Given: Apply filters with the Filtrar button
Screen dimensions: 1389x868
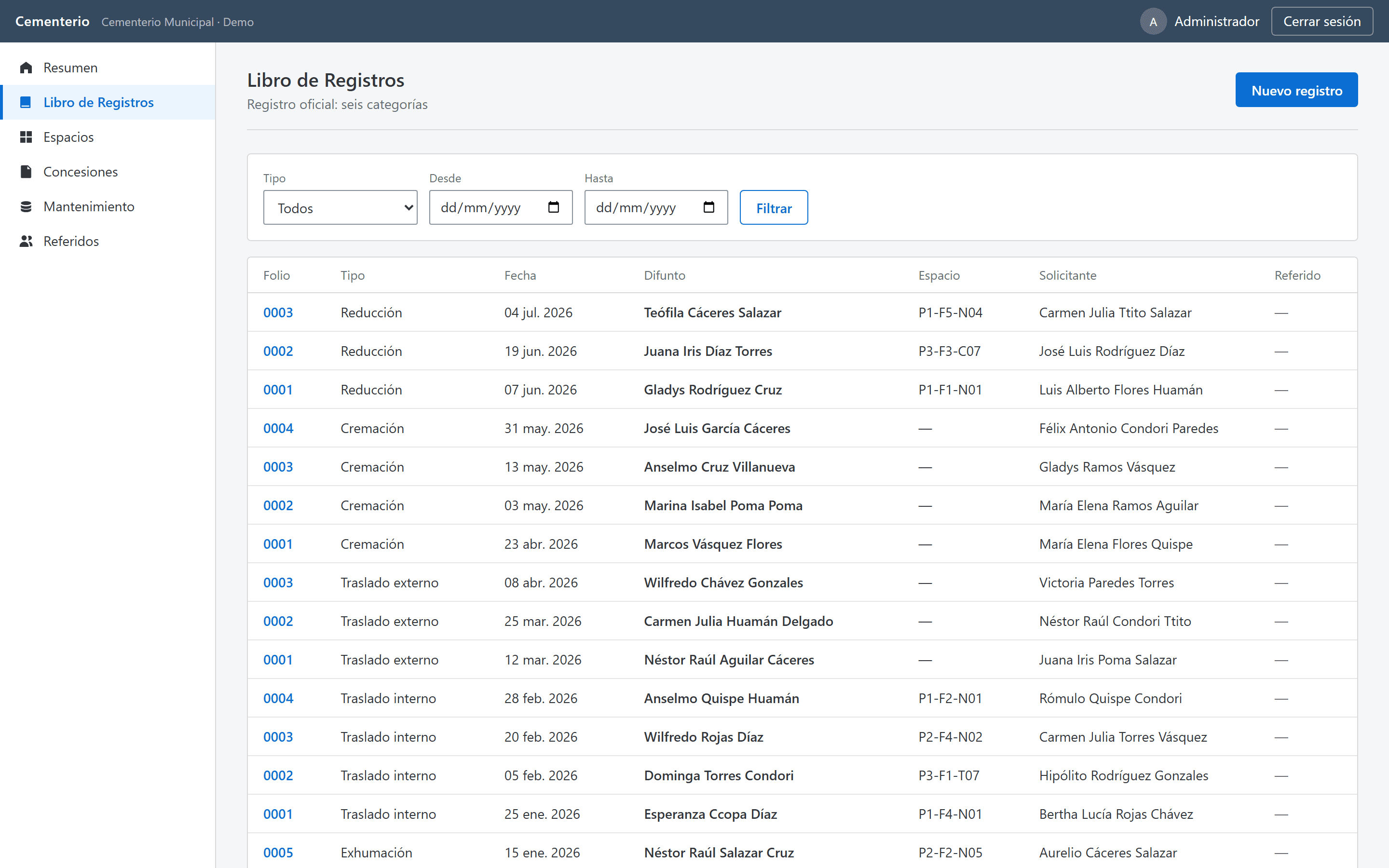Looking at the screenshot, I should 774,208.
